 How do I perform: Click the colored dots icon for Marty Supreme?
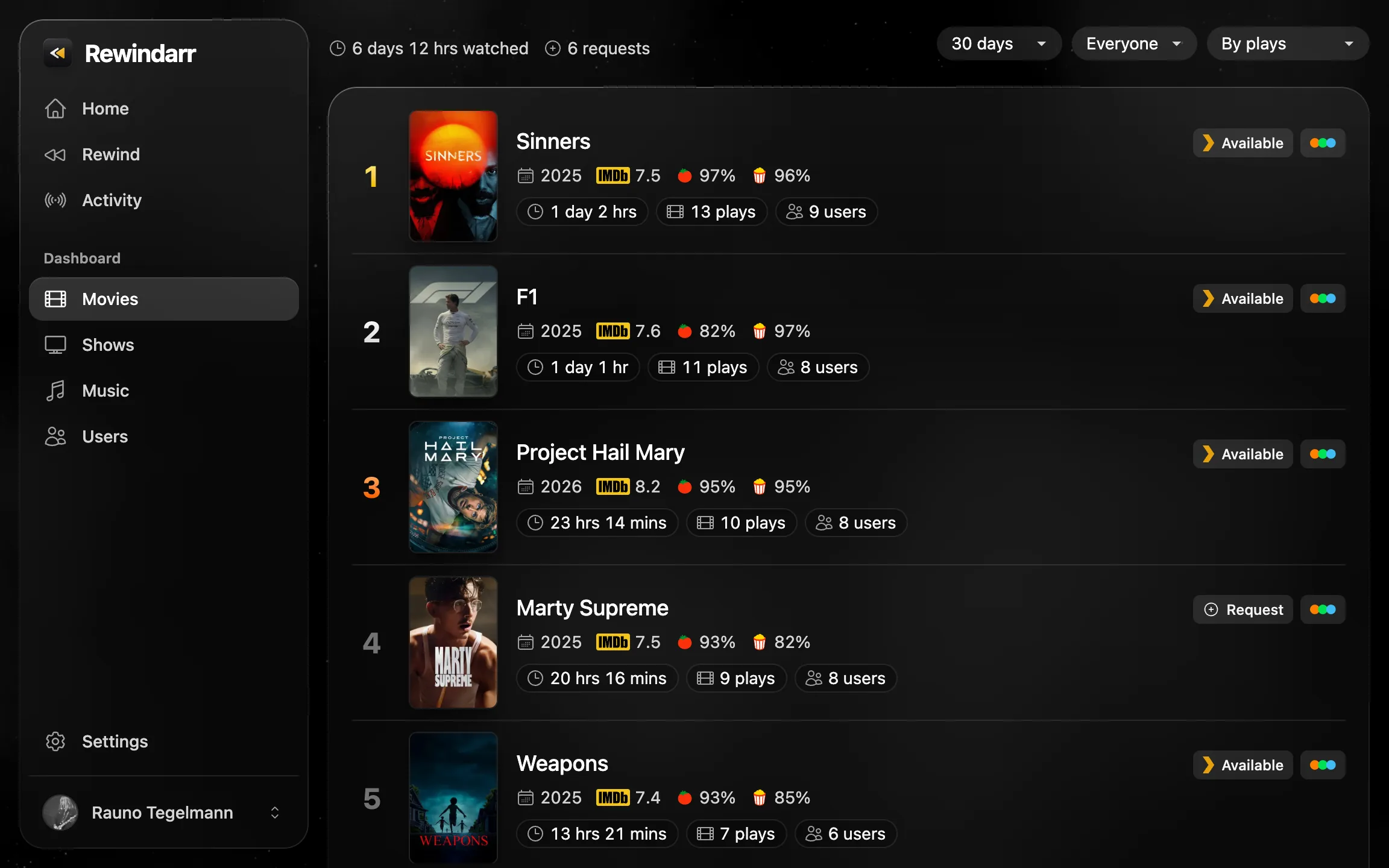coord(1323,609)
